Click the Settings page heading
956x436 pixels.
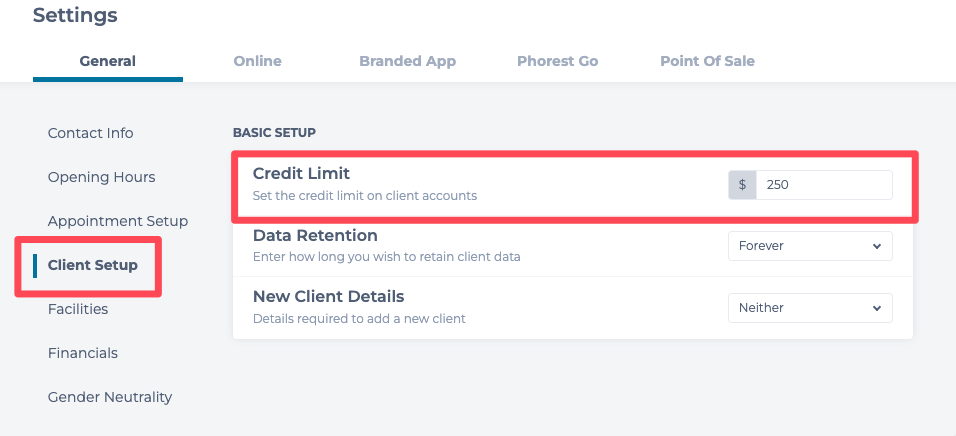[x=75, y=15]
